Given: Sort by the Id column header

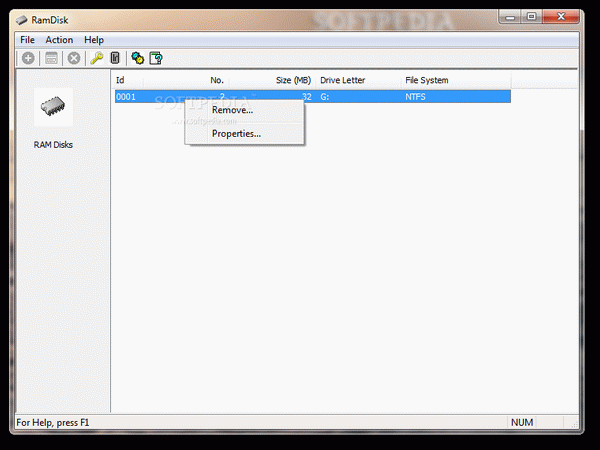Looking at the screenshot, I should click(128, 80).
